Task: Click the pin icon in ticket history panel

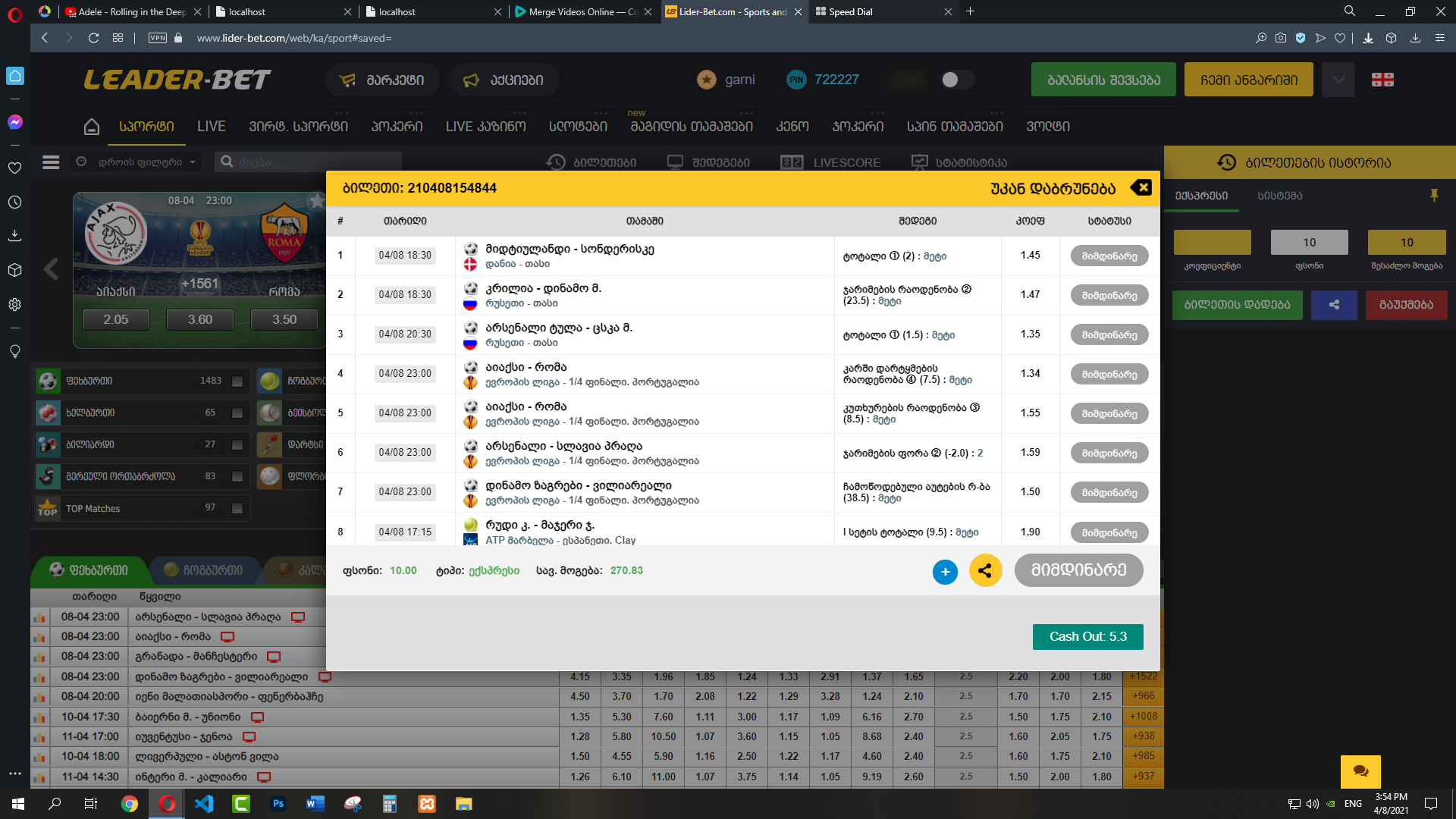Action: pos(1434,196)
